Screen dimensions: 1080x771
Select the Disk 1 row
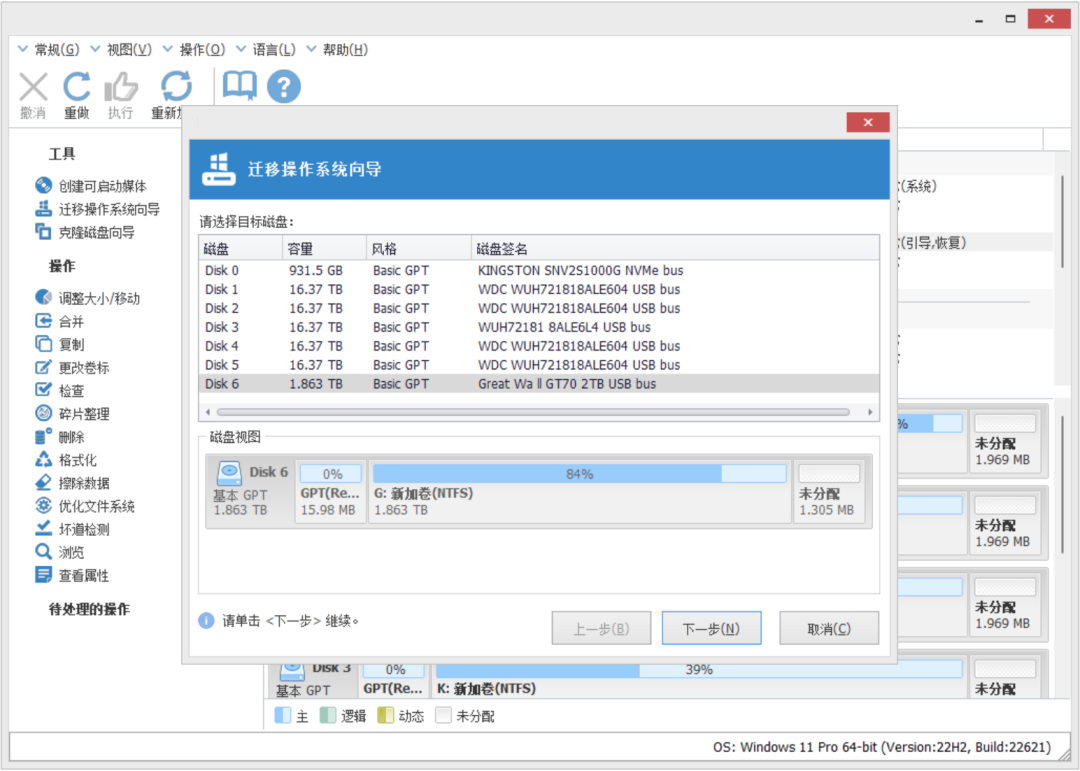click(539, 289)
